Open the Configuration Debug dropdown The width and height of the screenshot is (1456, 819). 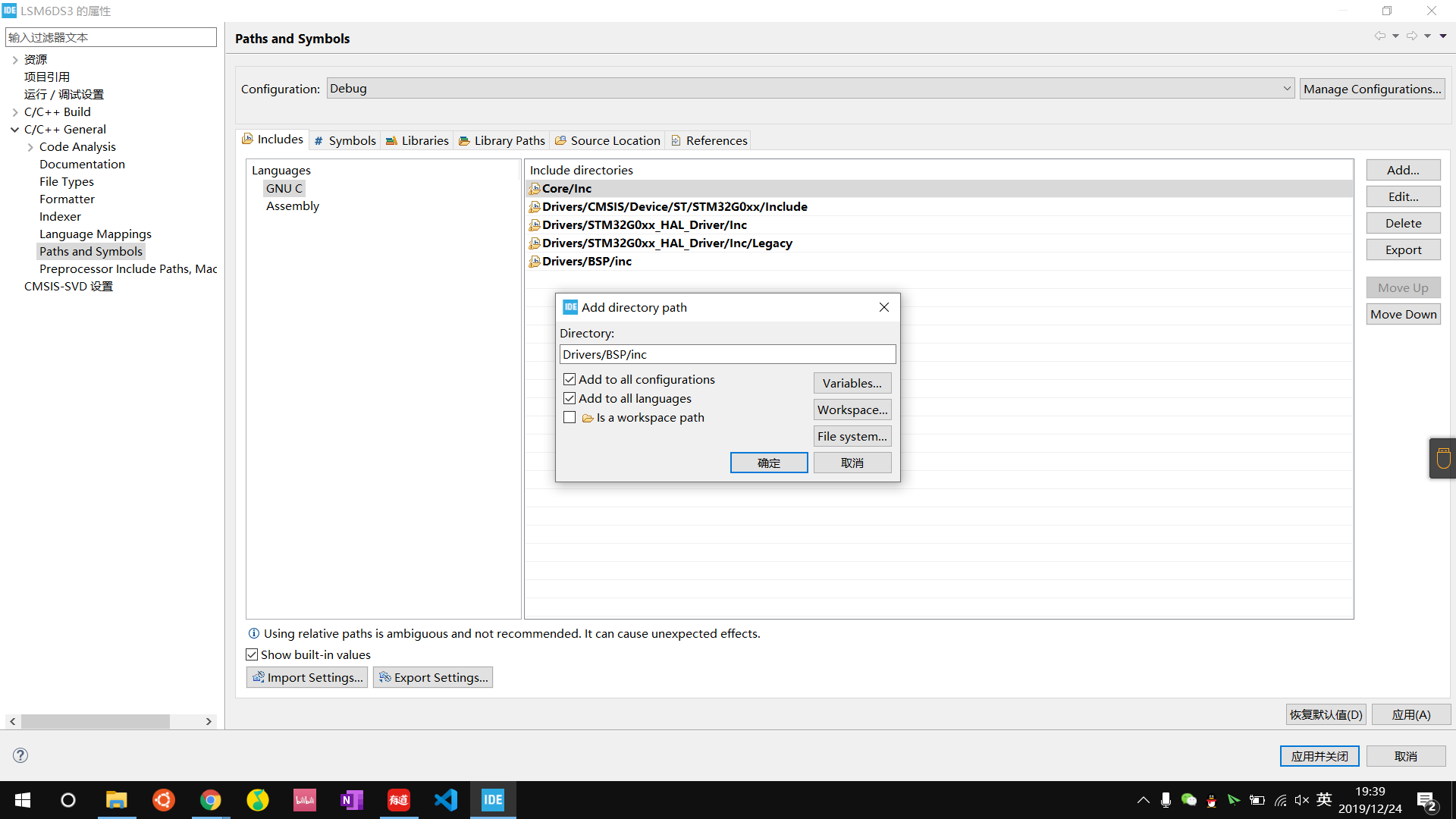810,89
